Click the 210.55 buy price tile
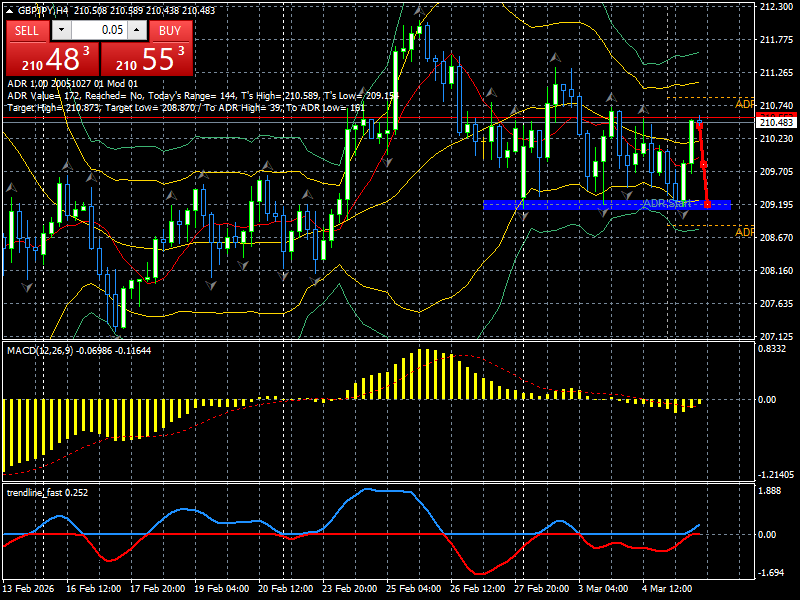 147,59
